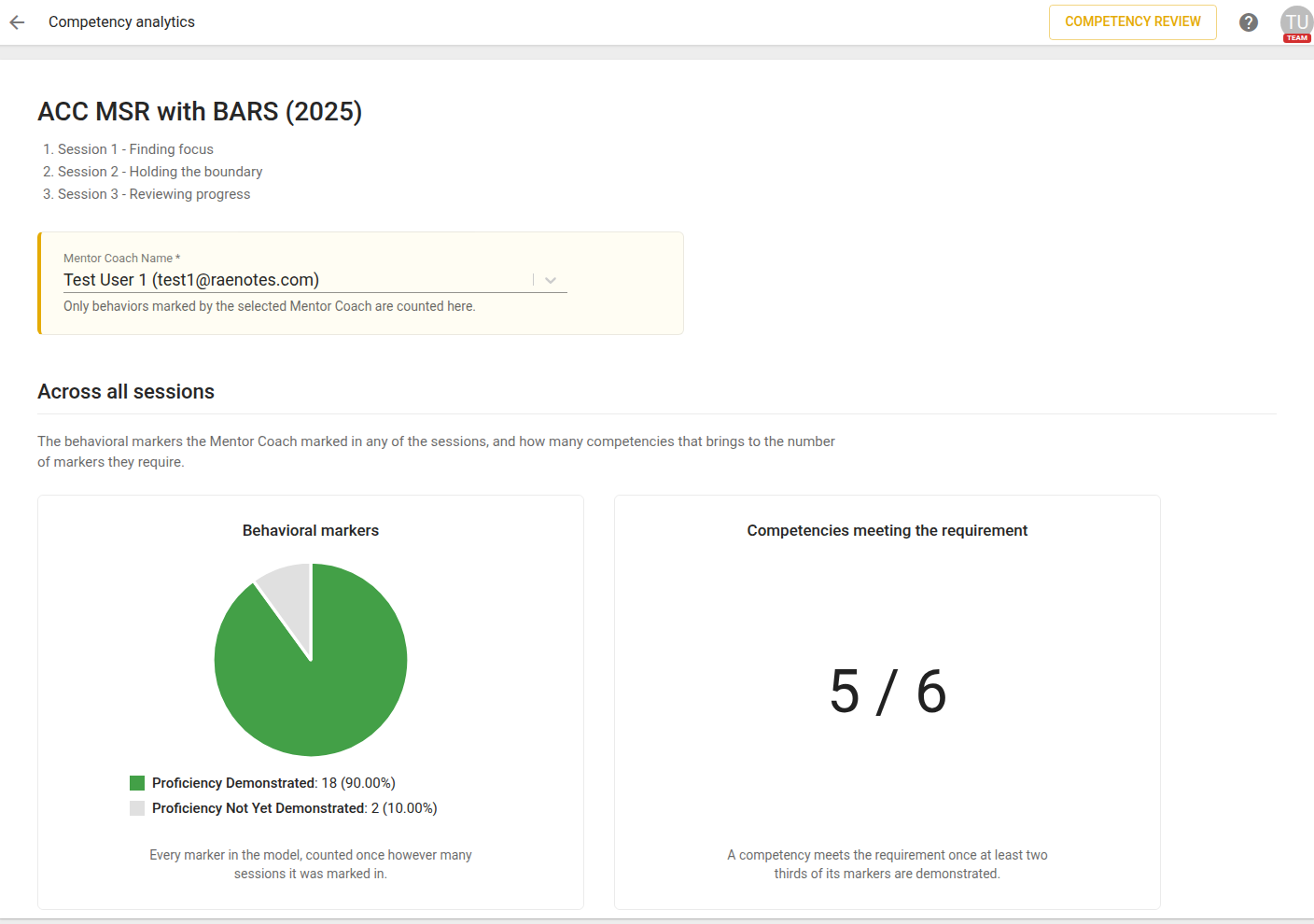Select 'Session 1 - Finding focus' text

135,149
